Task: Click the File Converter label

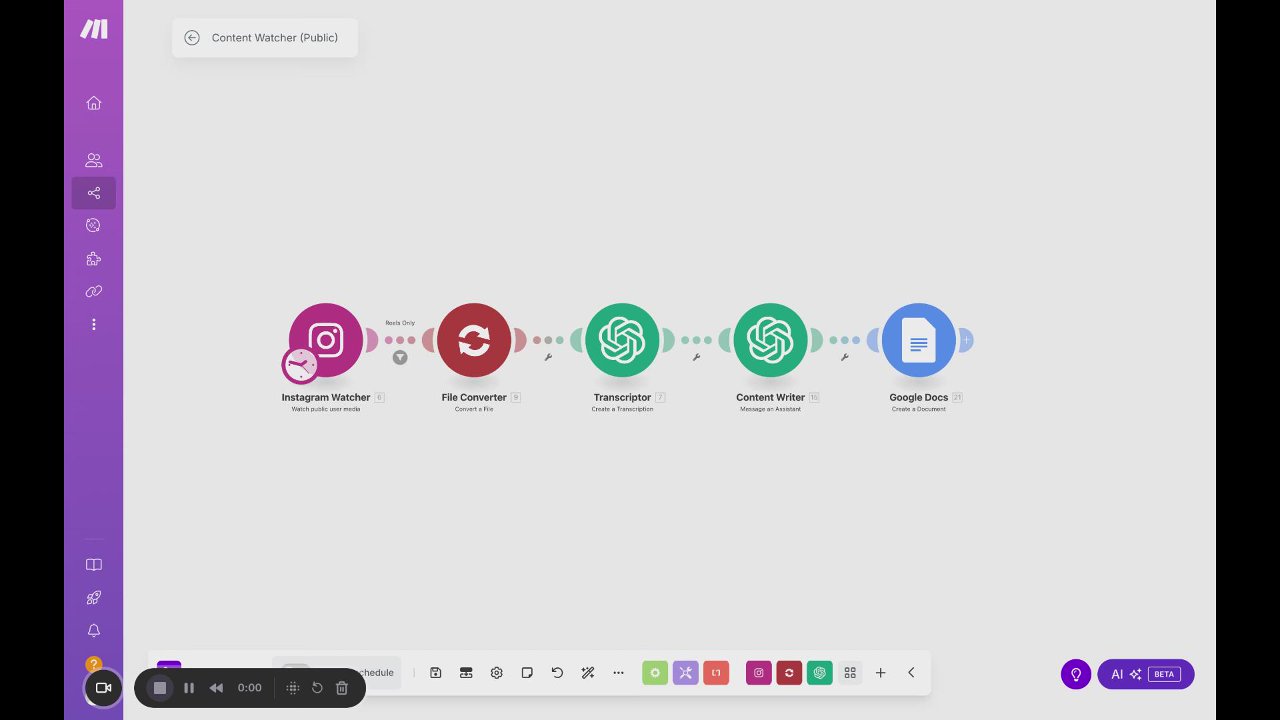Action: [x=474, y=397]
